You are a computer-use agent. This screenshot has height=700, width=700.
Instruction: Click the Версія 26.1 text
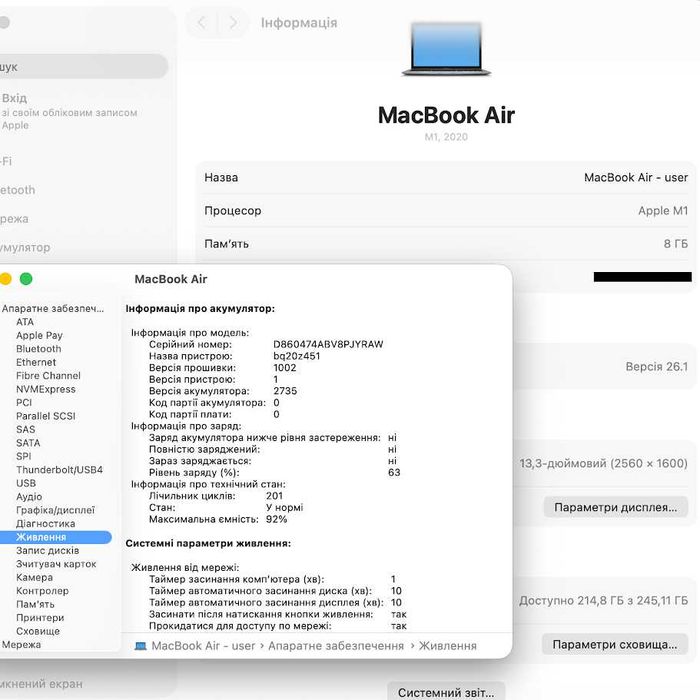(657, 367)
